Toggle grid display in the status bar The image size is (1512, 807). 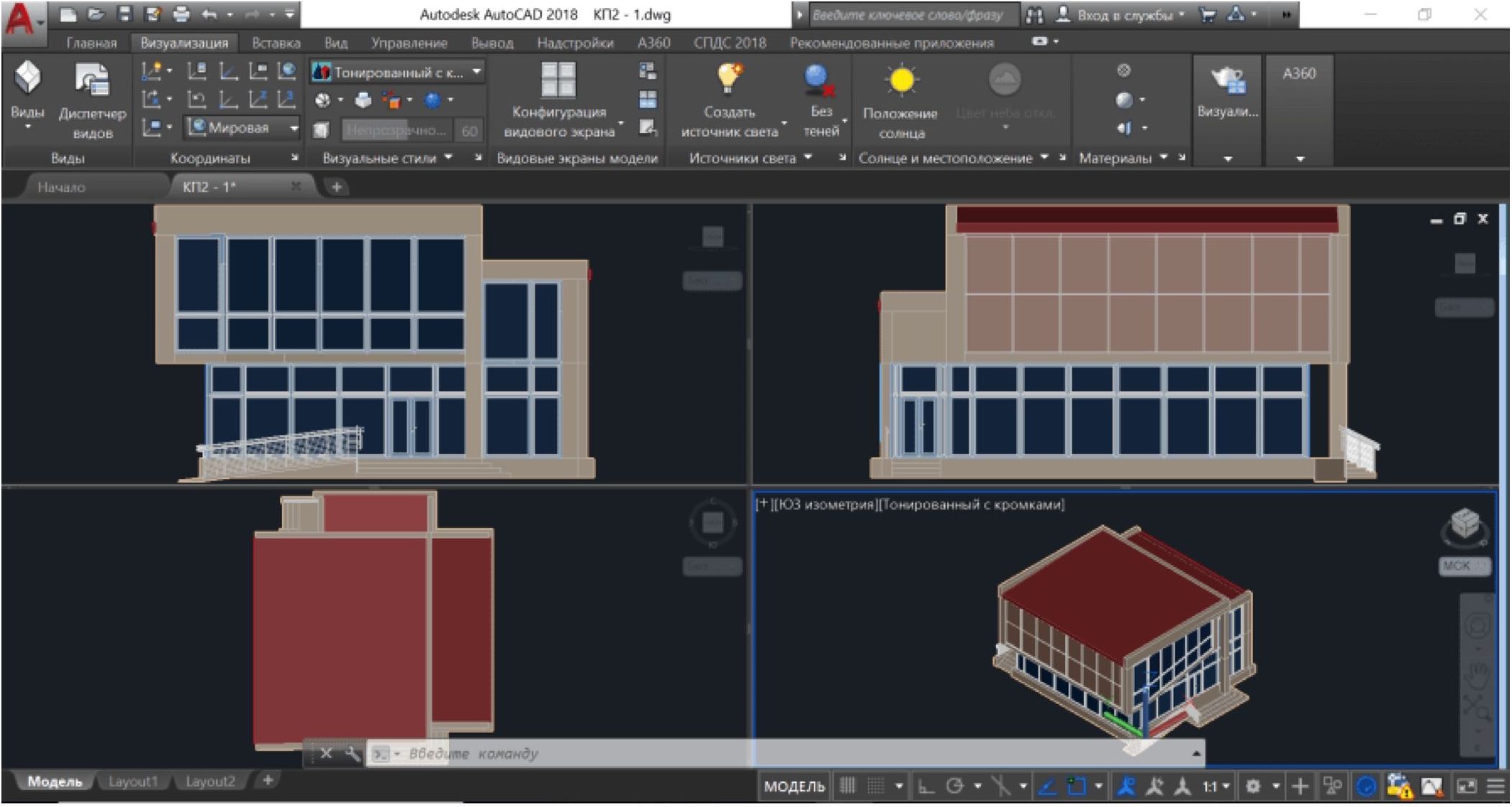click(848, 786)
